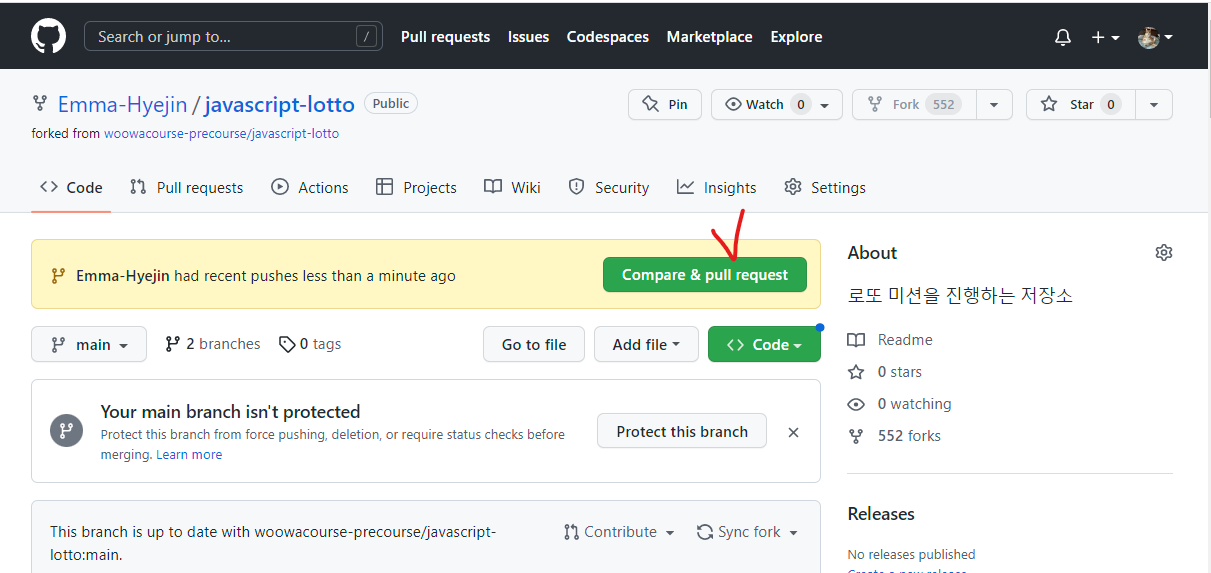Viewport: 1211px width, 573px height.
Task: Expand the Star lists dropdown arrow
Action: pos(1154,105)
